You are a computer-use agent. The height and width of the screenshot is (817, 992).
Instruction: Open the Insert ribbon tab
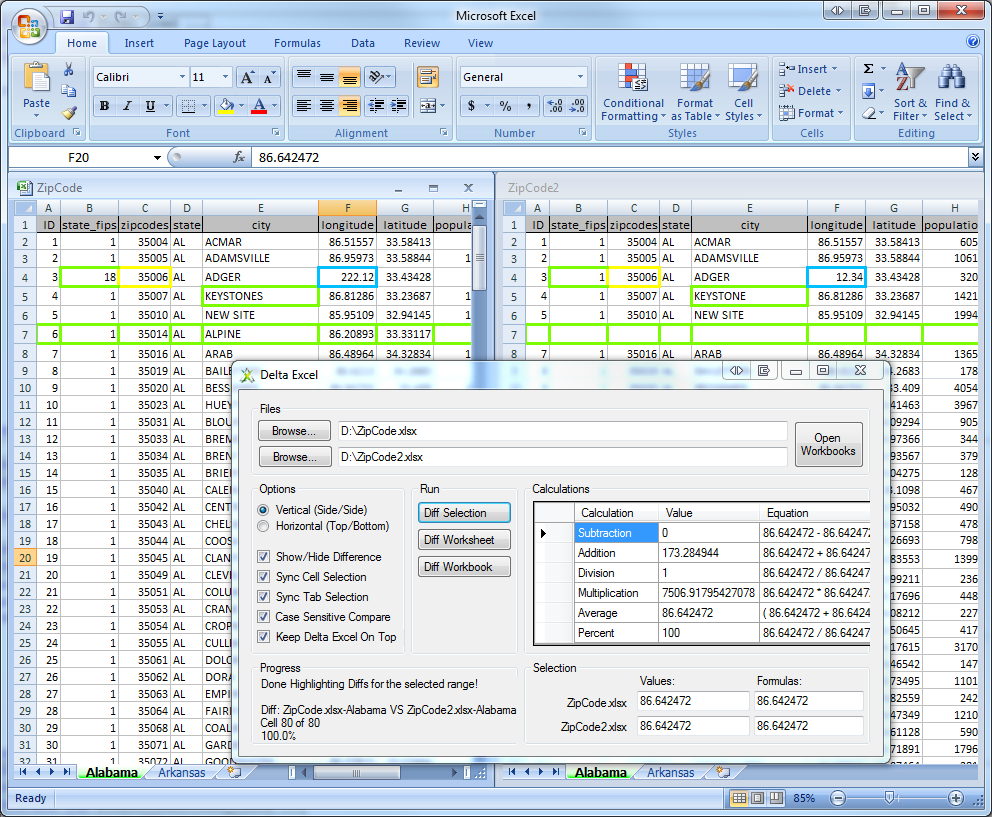pos(139,43)
